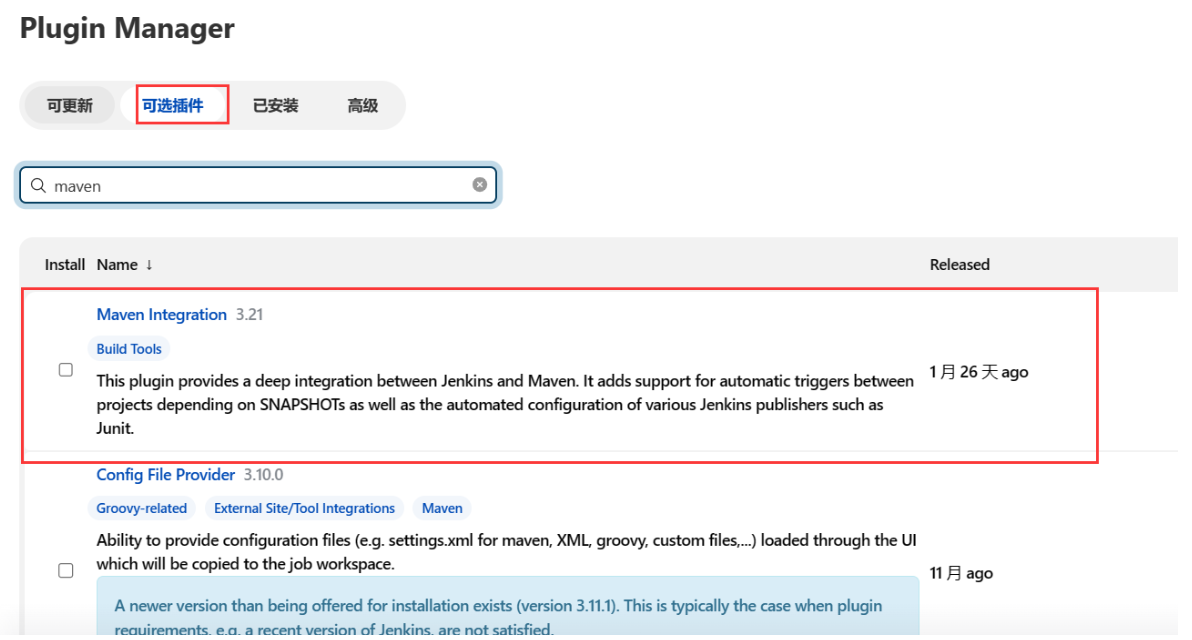
Task: Open the 已安装 tab
Action: 275,106
